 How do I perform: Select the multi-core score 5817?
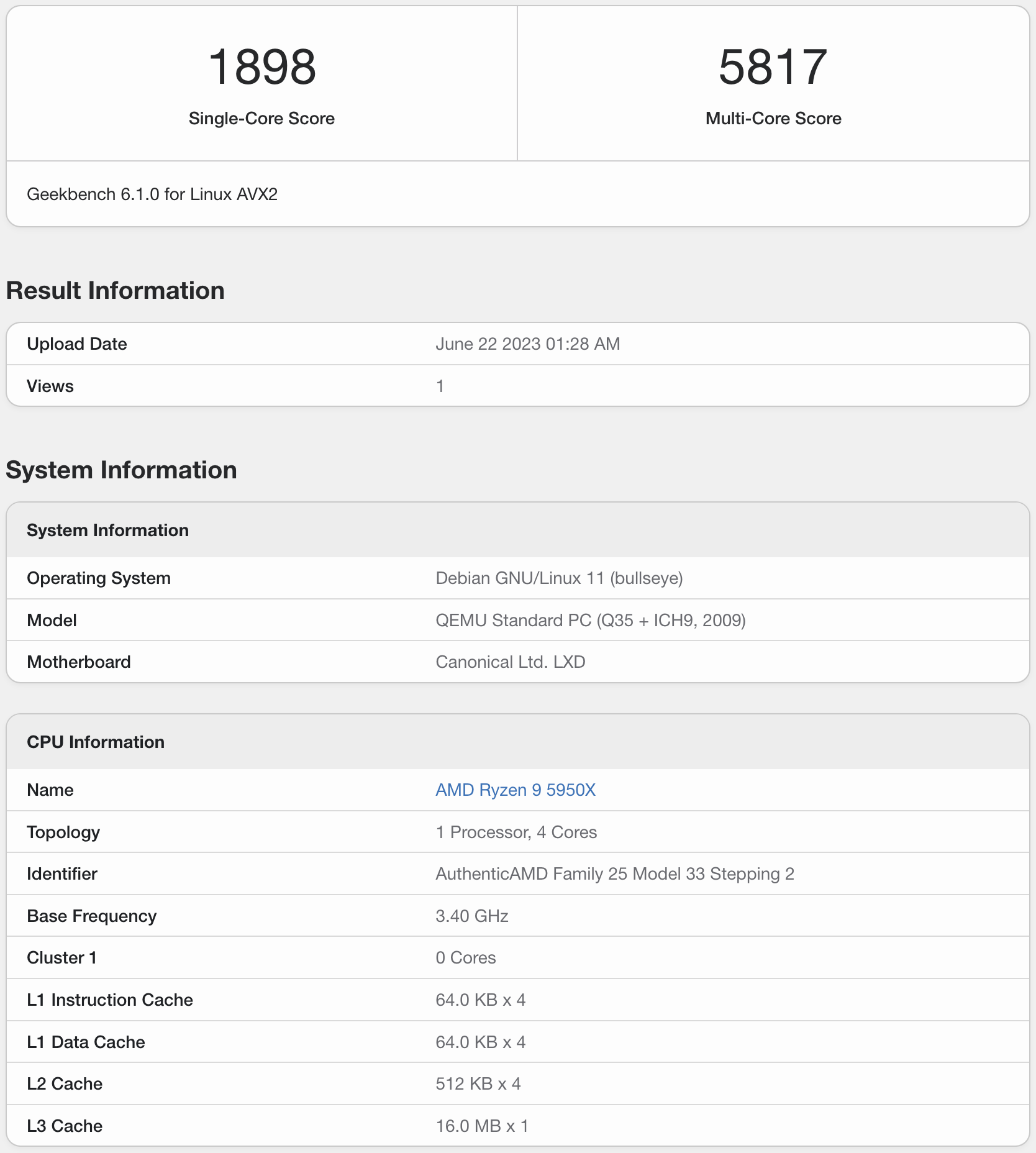[773, 67]
